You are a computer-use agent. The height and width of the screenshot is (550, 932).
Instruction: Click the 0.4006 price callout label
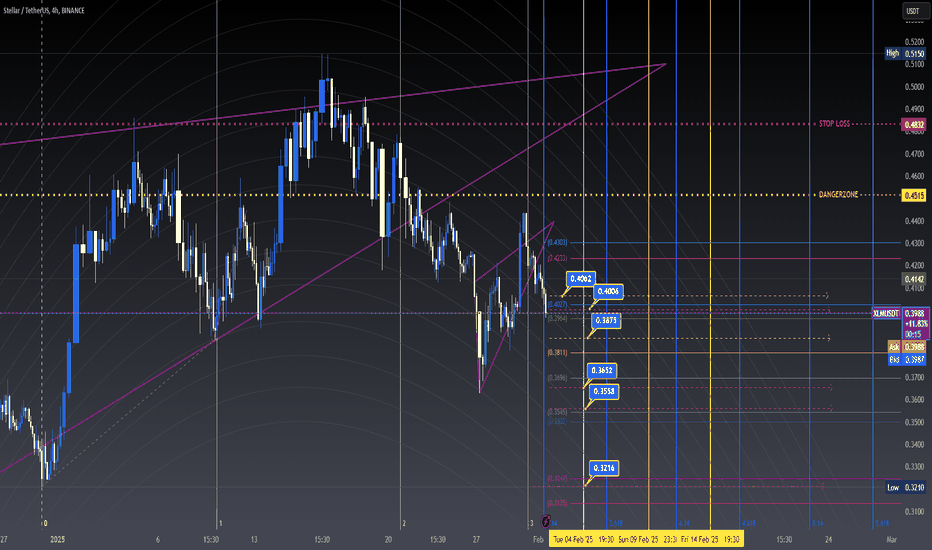608,291
